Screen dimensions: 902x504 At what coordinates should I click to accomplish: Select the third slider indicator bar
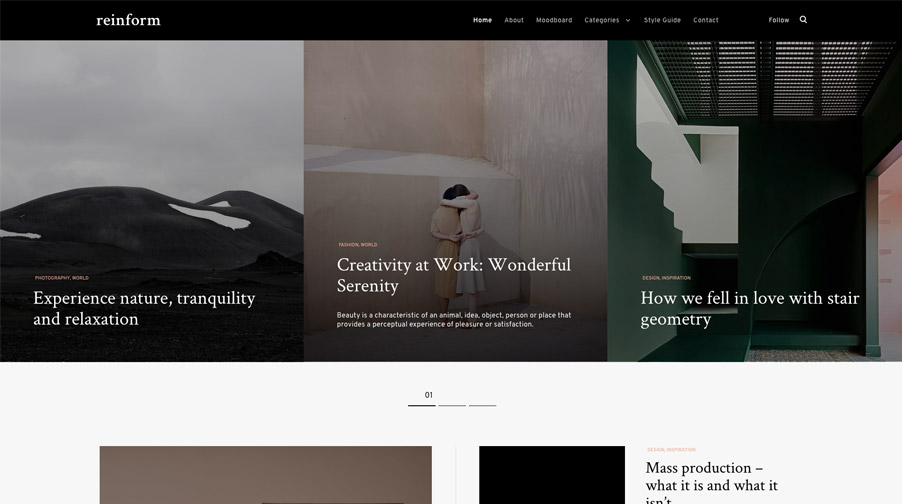point(482,405)
